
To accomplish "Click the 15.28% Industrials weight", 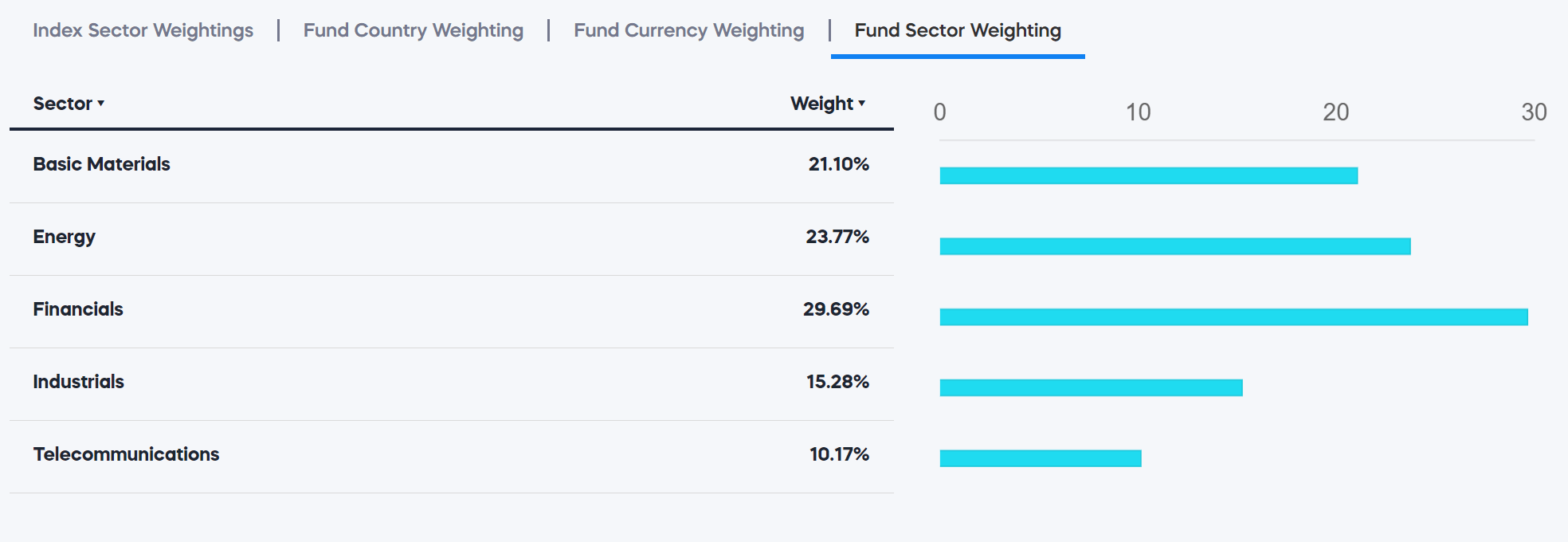I will pos(837,382).
